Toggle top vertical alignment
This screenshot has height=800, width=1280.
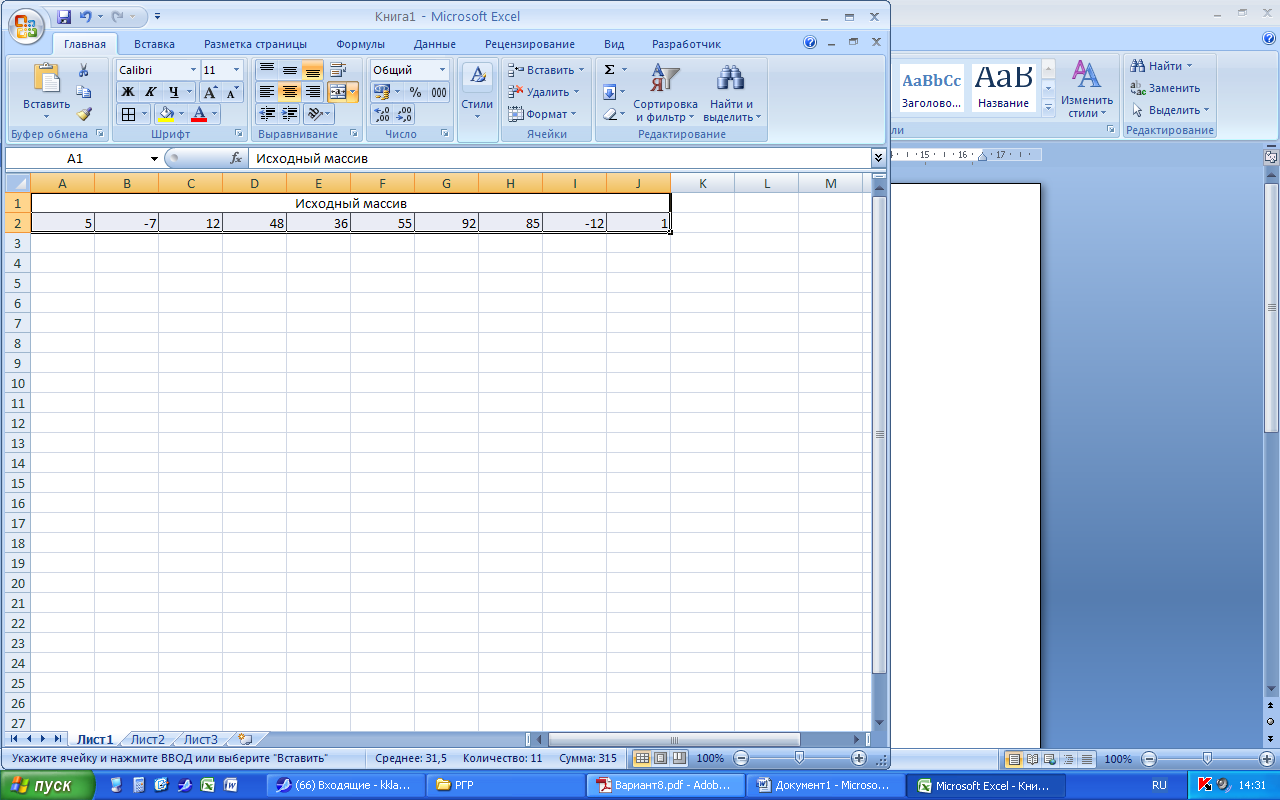[x=267, y=70]
